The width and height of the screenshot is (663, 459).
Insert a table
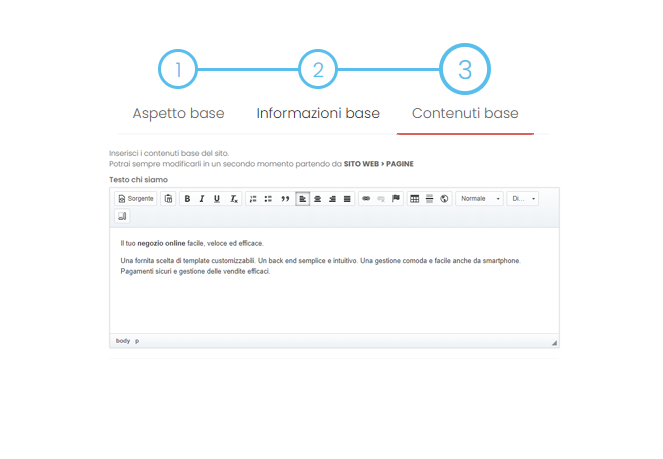tap(415, 199)
